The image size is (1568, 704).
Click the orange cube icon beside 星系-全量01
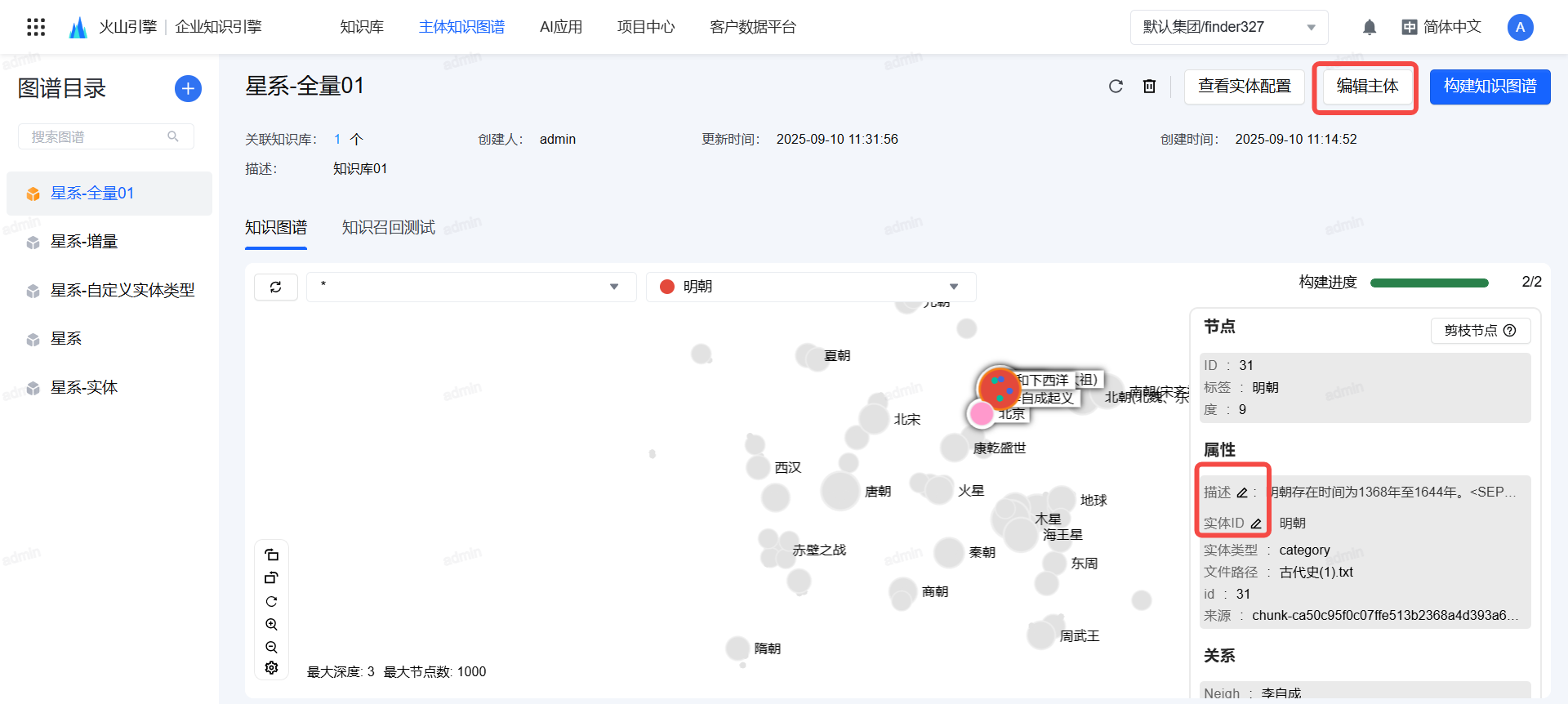33,194
